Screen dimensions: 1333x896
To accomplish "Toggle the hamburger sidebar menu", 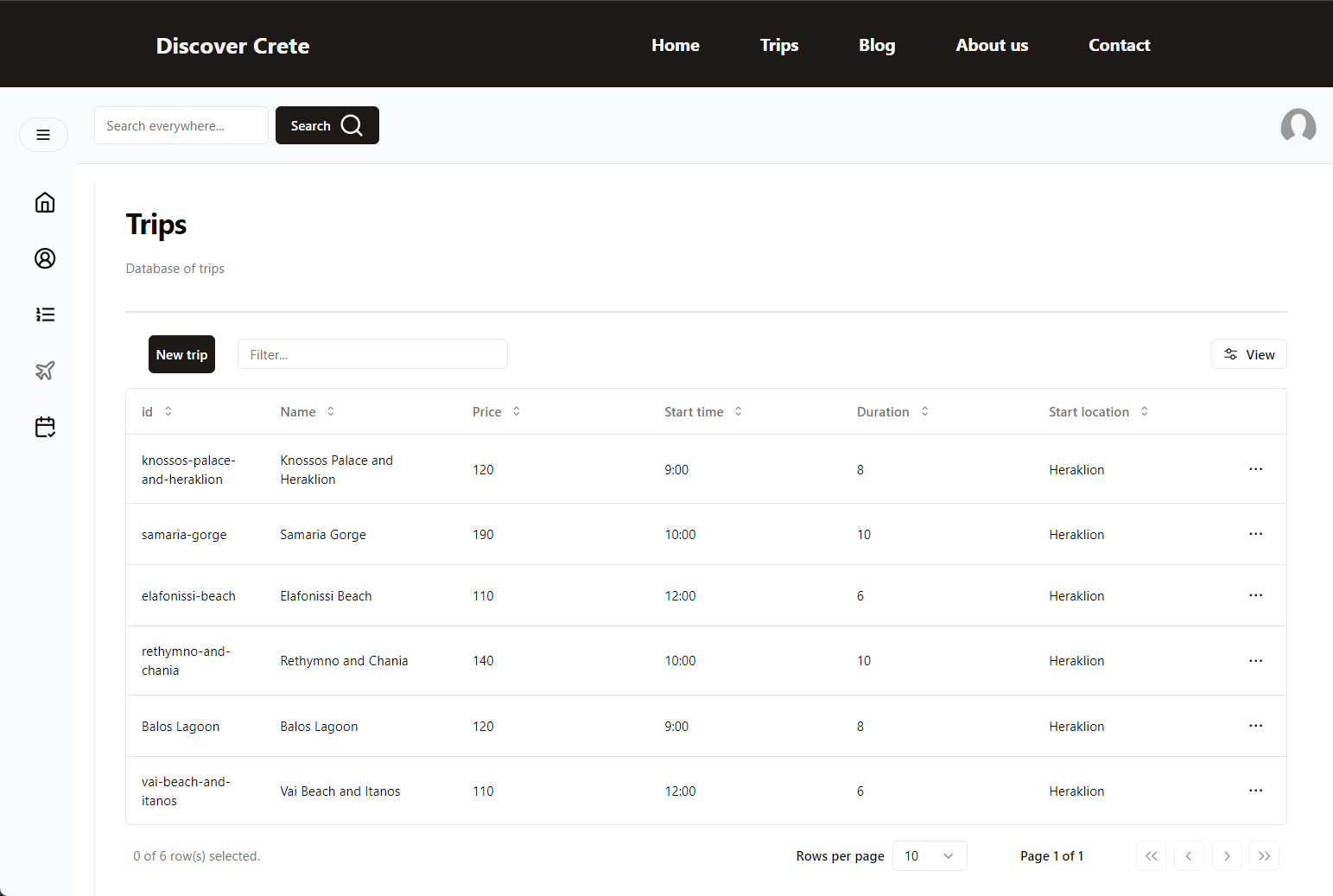I will point(43,135).
